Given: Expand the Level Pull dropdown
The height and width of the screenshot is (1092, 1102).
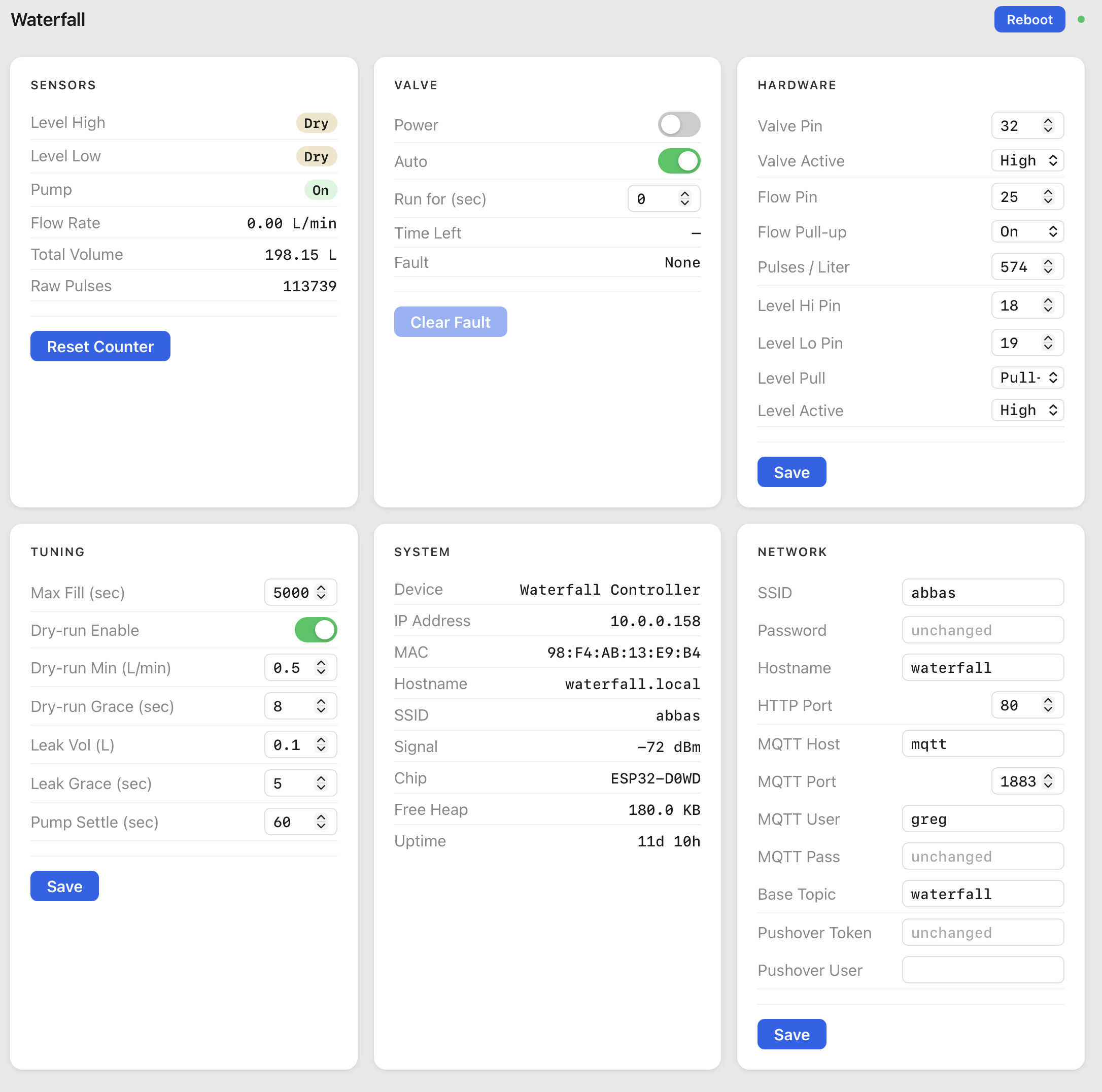Looking at the screenshot, I should pos(1027,377).
